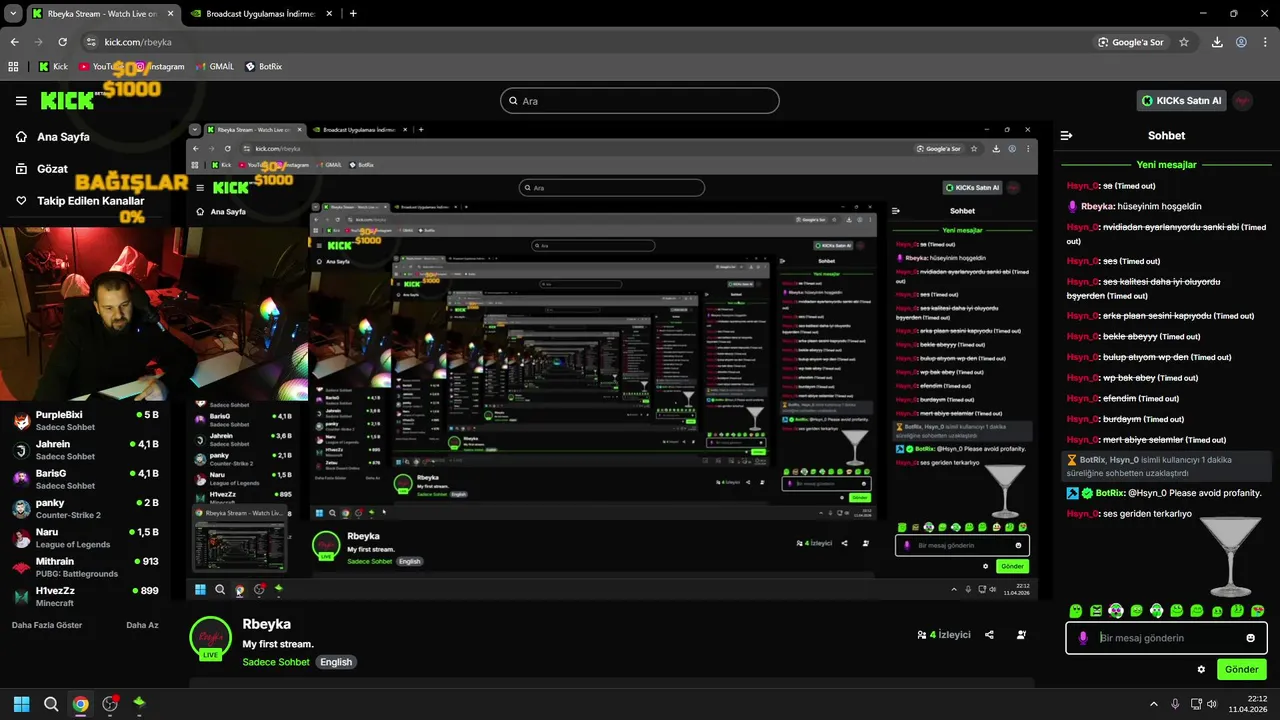Open the Kick bookmark
The height and width of the screenshot is (720, 1280).
(x=53, y=66)
